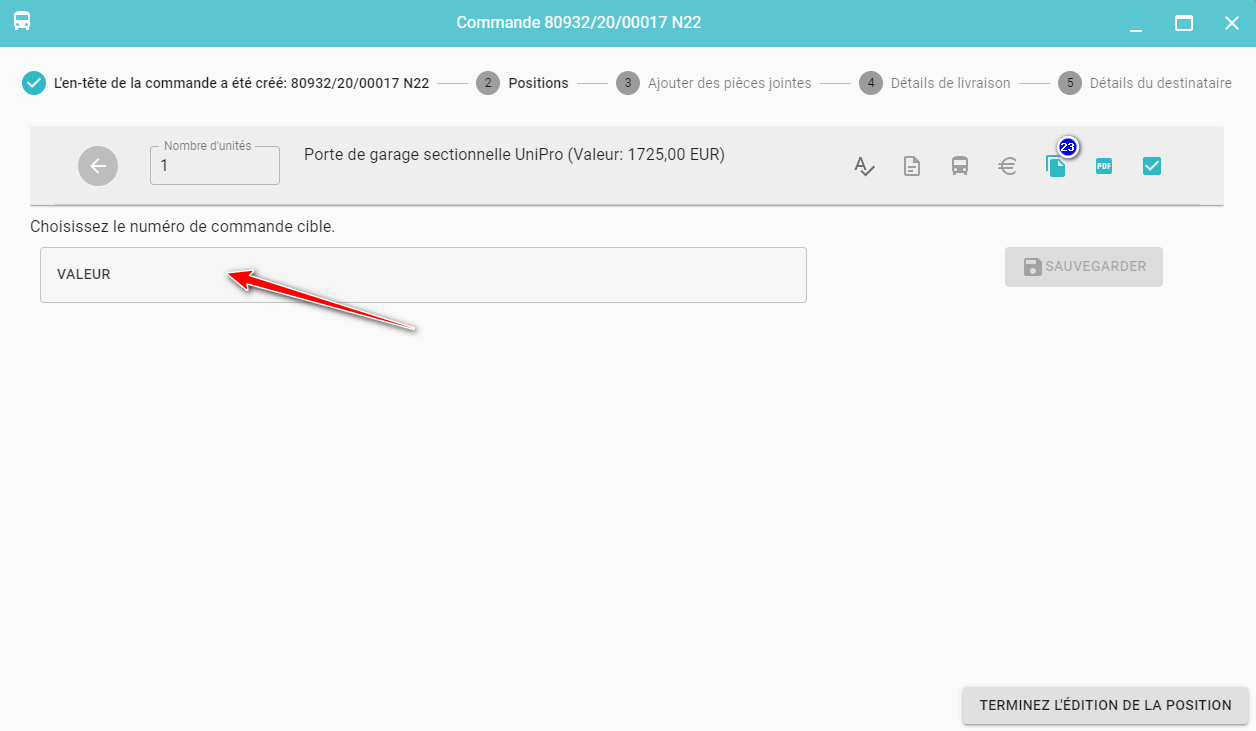Go to step 4 Détails de livraison
Viewport: 1256px width, 731px height.
click(935, 83)
